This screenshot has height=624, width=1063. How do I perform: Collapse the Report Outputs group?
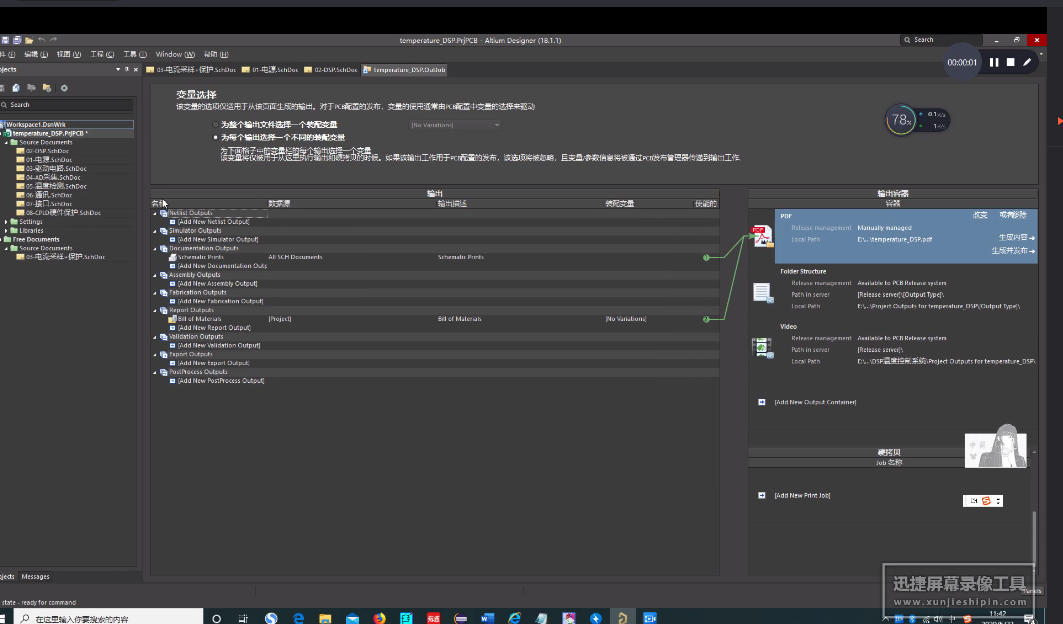[155, 310]
